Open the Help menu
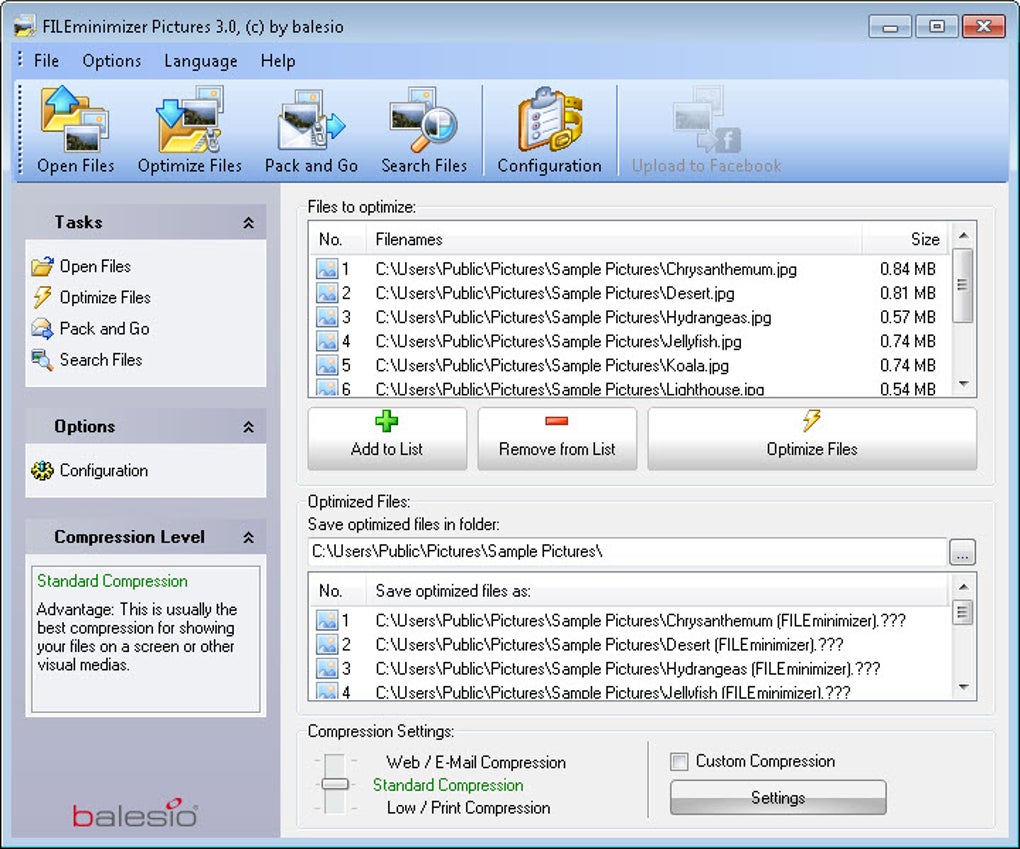The width and height of the screenshot is (1020, 849). point(278,61)
